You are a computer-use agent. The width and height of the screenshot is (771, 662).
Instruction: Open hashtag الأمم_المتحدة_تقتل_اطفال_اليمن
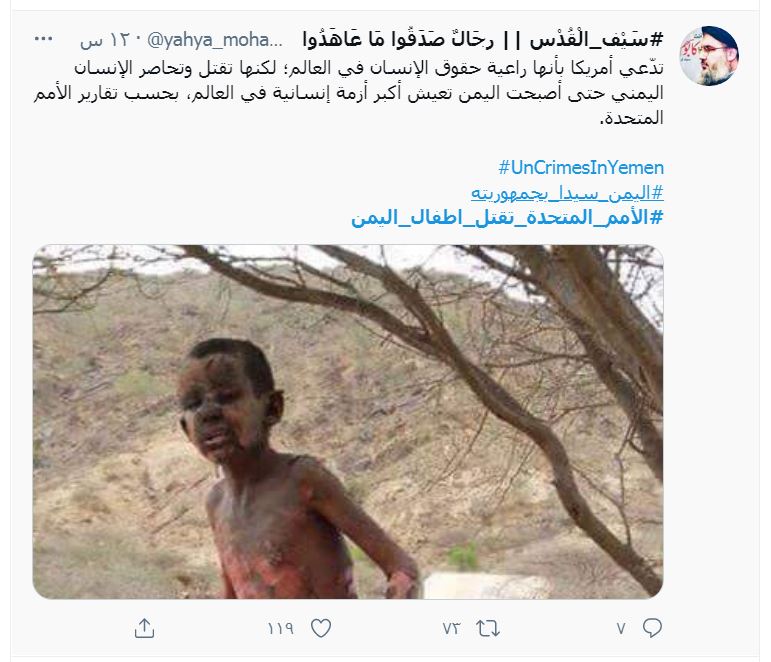(x=507, y=217)
